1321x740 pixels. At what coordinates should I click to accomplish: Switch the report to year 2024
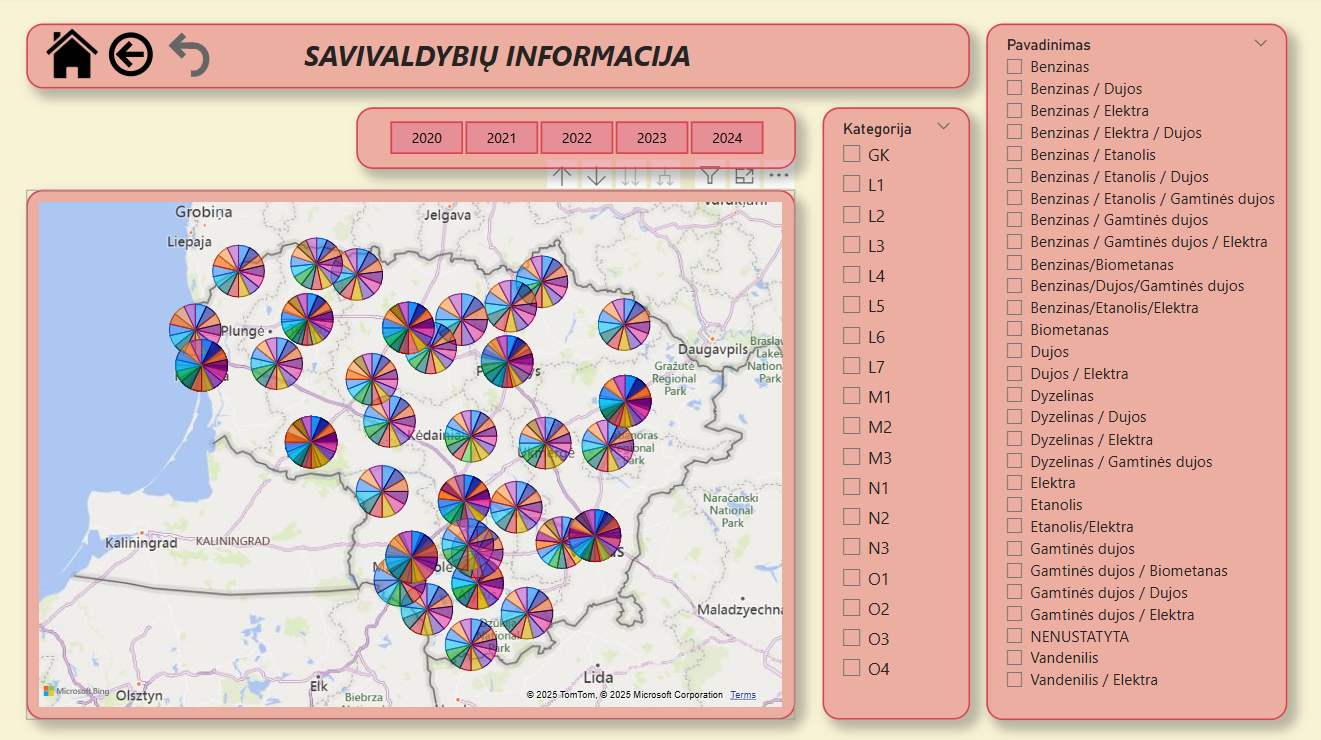(727, 138)
